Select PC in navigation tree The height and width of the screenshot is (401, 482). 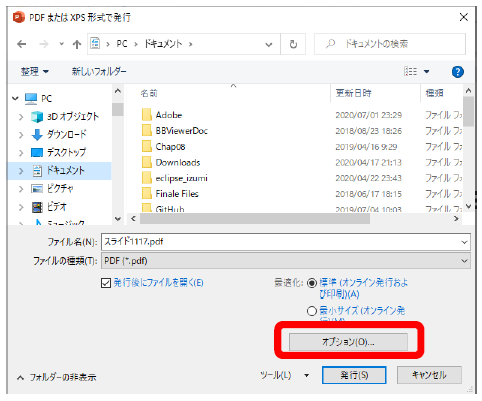point(46,99)
